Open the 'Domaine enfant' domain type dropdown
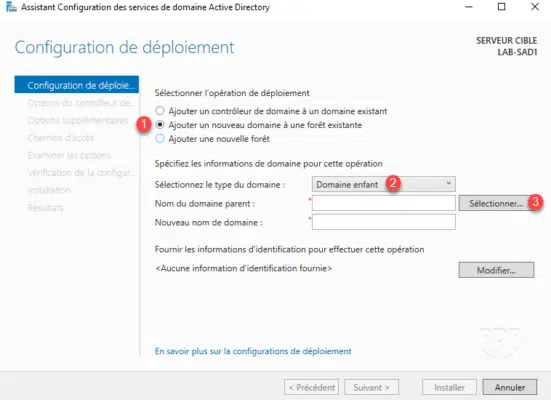This screenshot has height=400, width=551. (384, 184)
